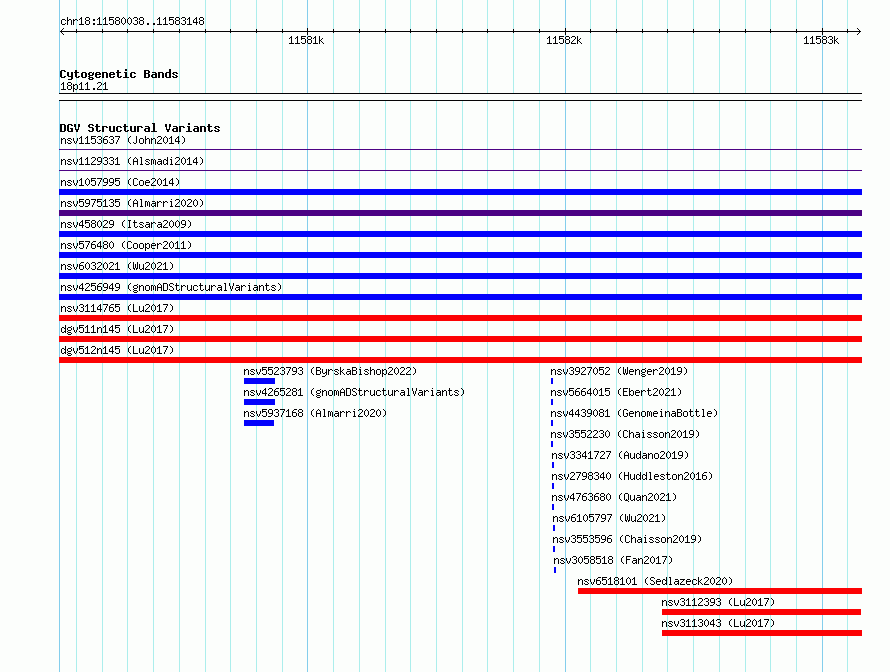890x672 pixels.
Task: Click the nsv1153637 (John2014) variant label
Action: click(x=123, y=140)
